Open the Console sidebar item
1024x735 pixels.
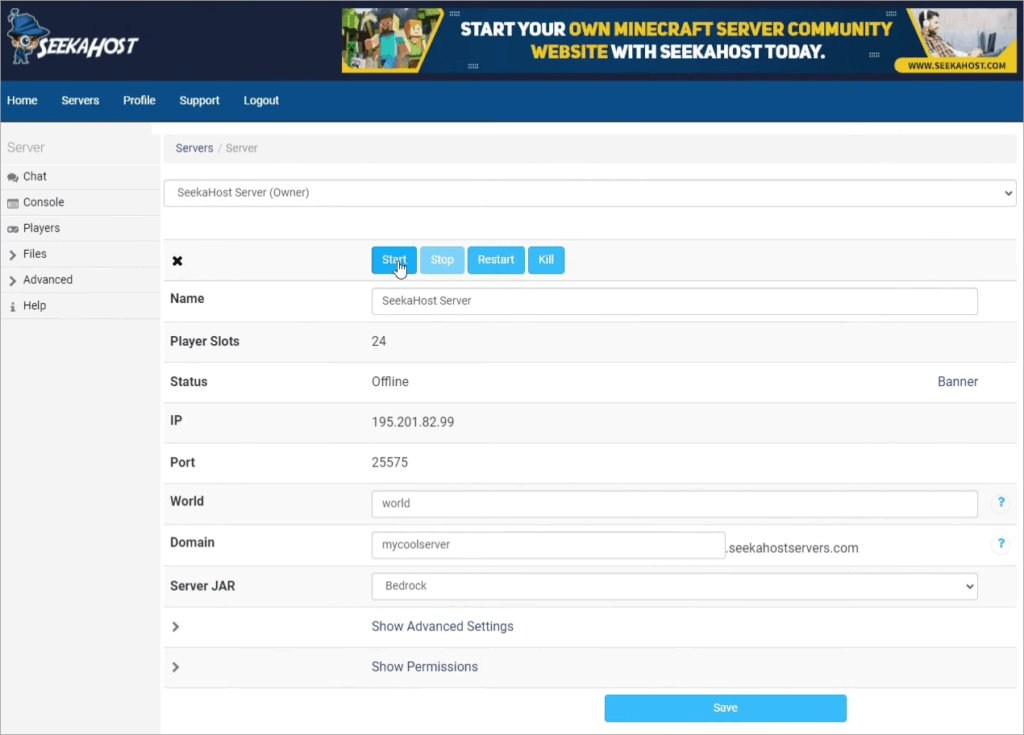tap(43, 202)
